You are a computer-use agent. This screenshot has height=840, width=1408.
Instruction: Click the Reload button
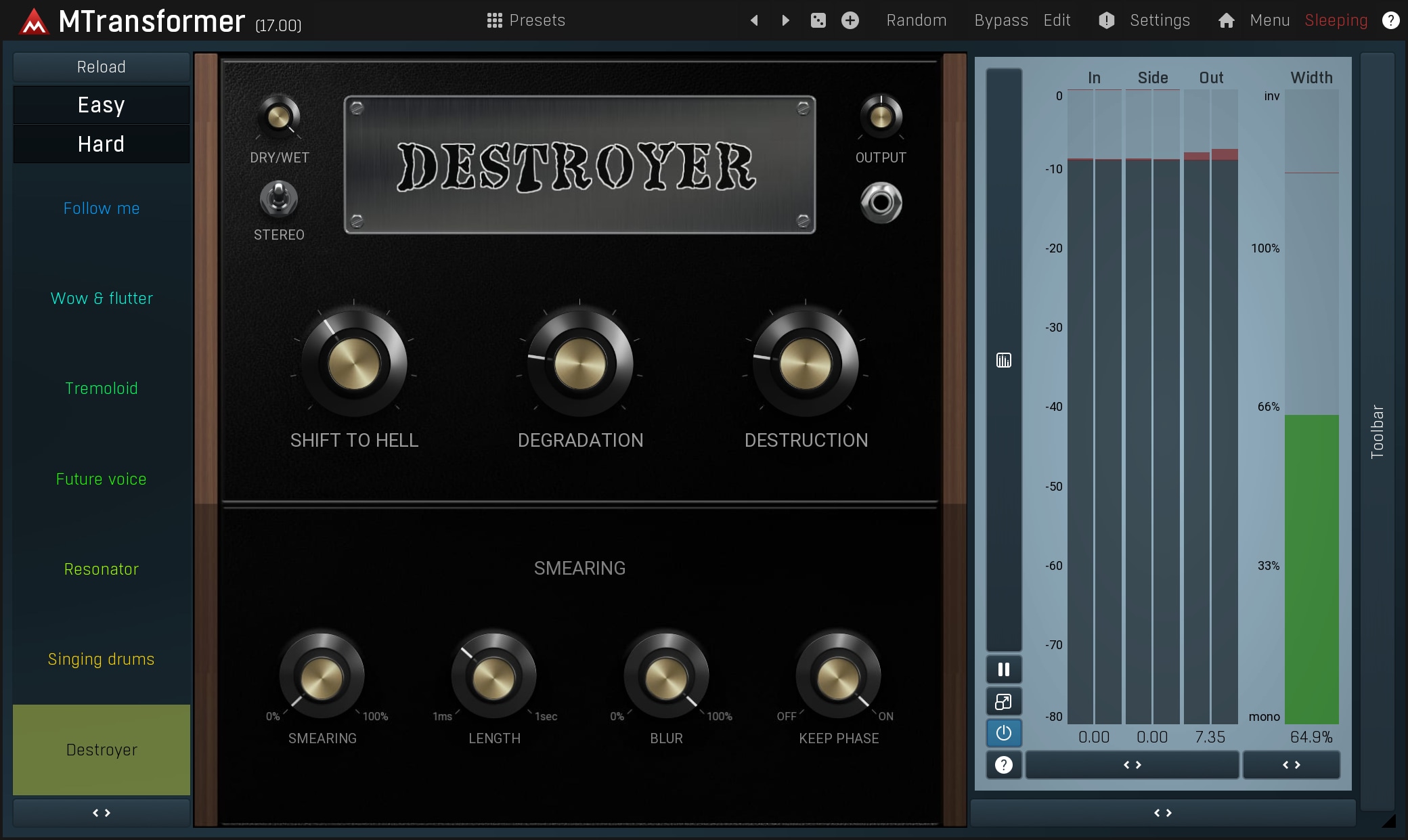(x=102, y=67)
